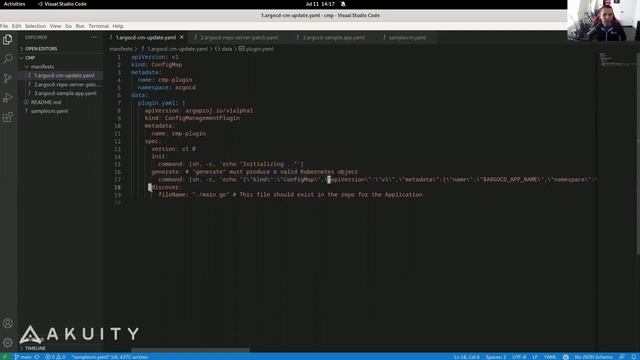Open notifications bell in status bar

coord(634,357)
